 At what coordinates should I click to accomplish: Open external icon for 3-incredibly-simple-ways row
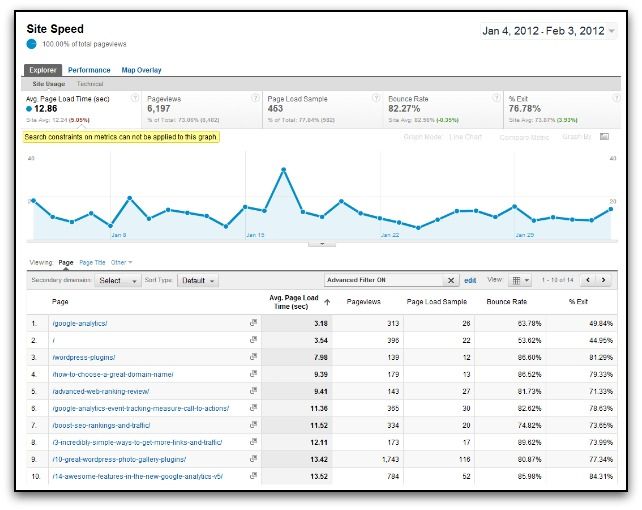[253, 442]
